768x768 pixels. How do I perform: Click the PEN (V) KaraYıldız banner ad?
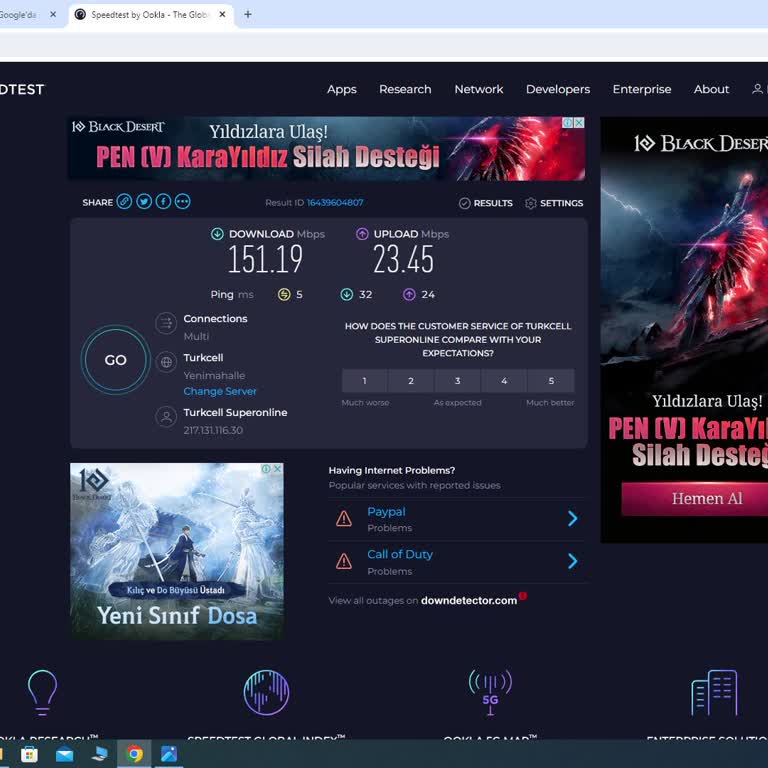326,148
